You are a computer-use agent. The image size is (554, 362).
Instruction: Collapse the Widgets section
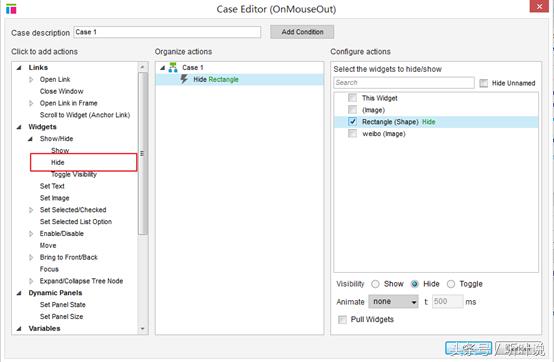(x=19, y=127)
